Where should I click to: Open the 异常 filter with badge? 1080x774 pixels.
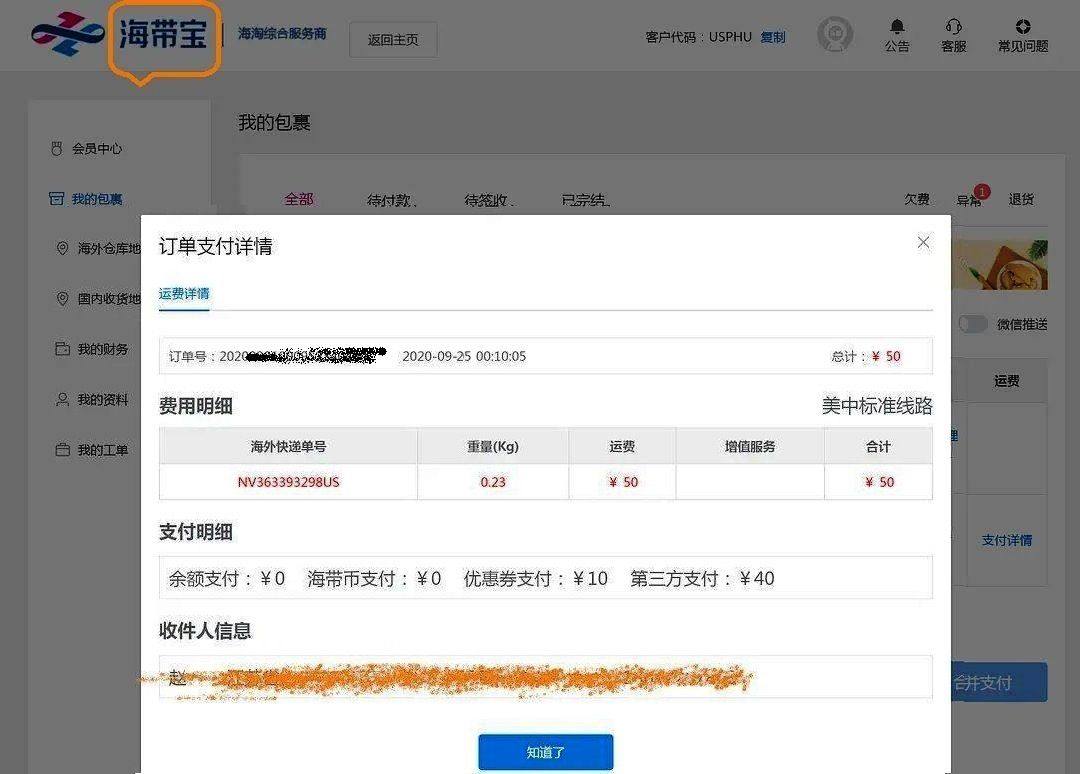(968, 199)
